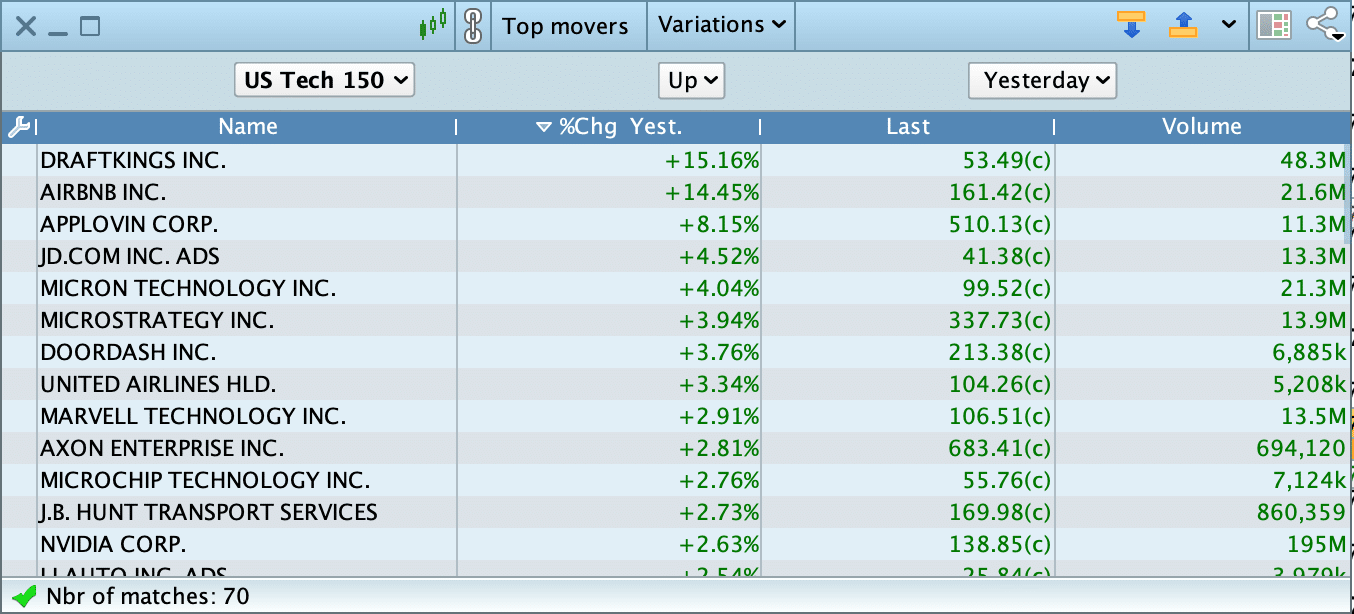Open the candlestick chart icon
Viewport: 1354px width, 614px height.
click(433, 25)
